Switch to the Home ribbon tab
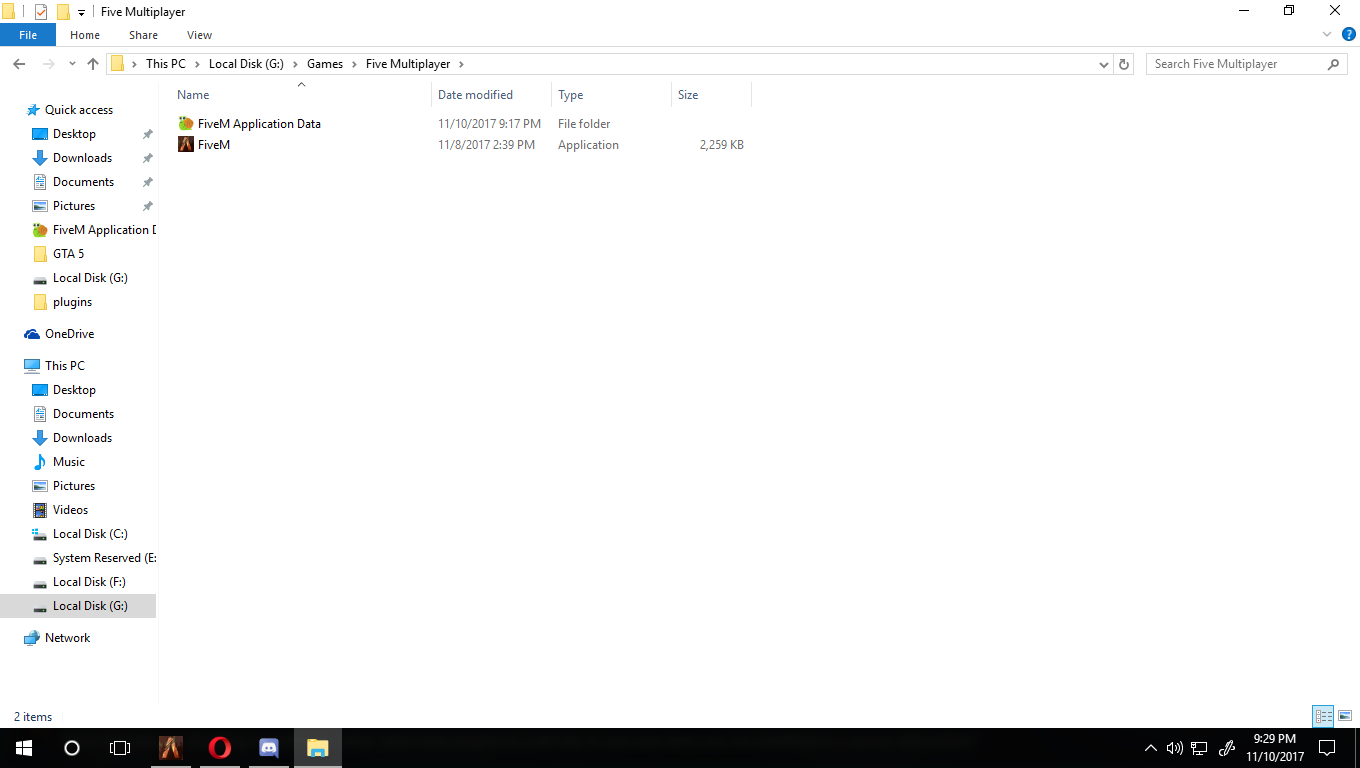Image resolution: width=1360 pixels, height=768 pixels. (85, 35)
